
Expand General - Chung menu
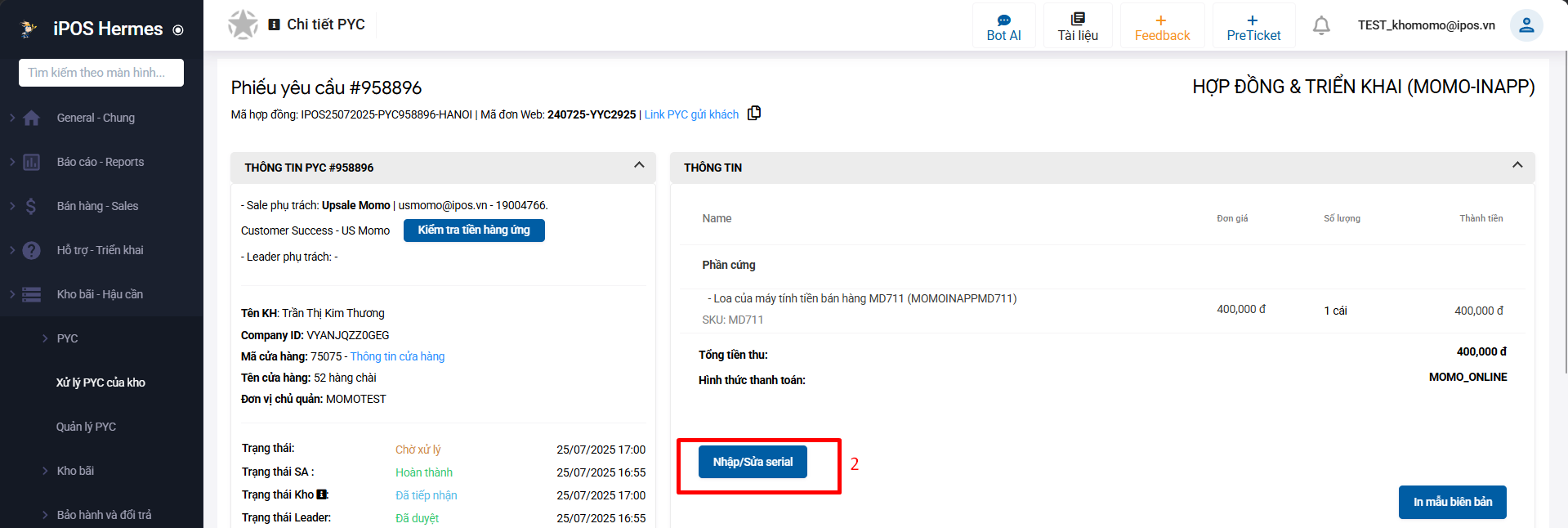[96, 118]
